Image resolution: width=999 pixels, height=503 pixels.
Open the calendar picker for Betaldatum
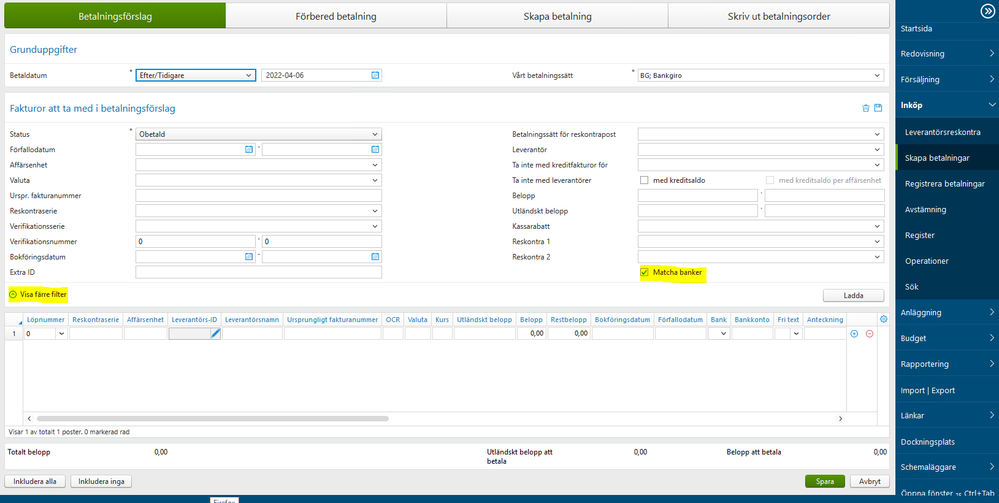click(375, 75)
